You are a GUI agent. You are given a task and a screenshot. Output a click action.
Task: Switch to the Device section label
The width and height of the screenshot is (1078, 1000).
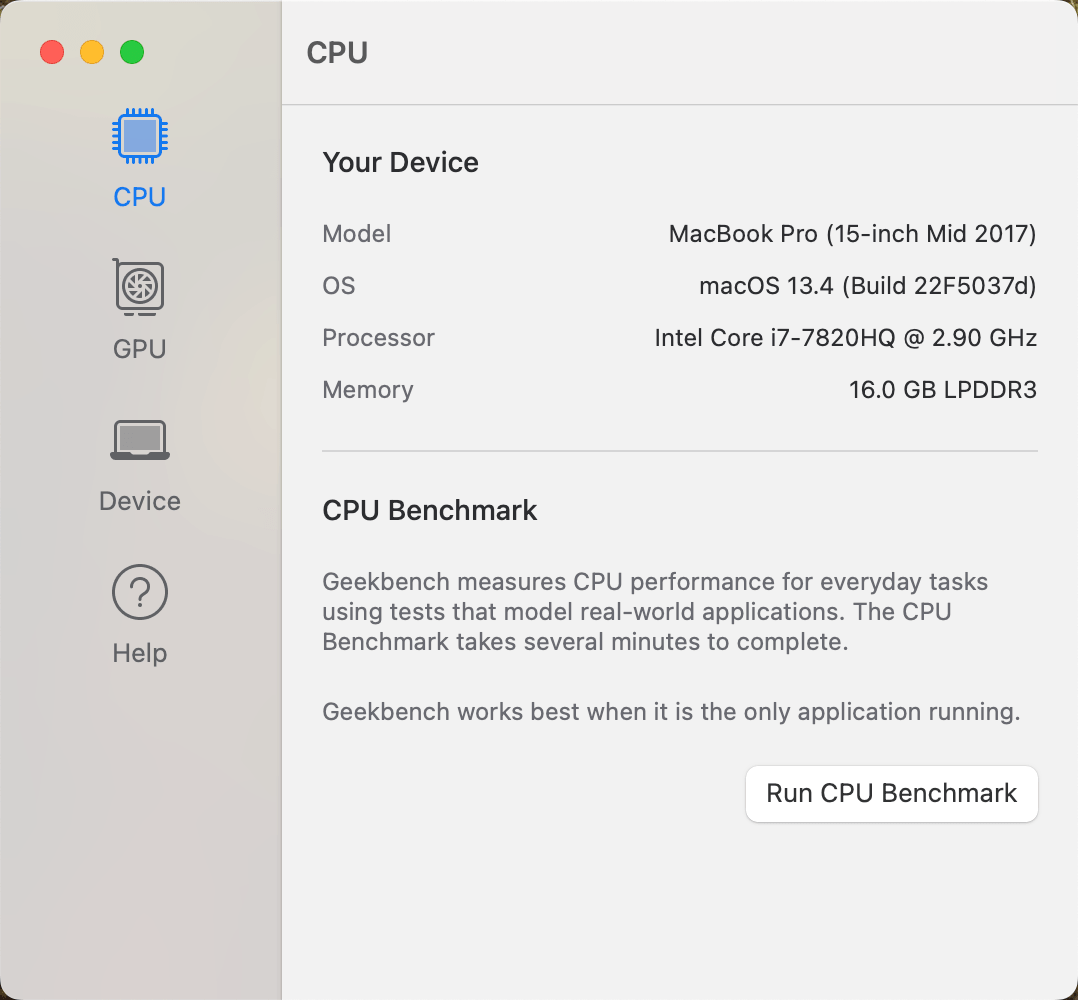coord(140,501)
